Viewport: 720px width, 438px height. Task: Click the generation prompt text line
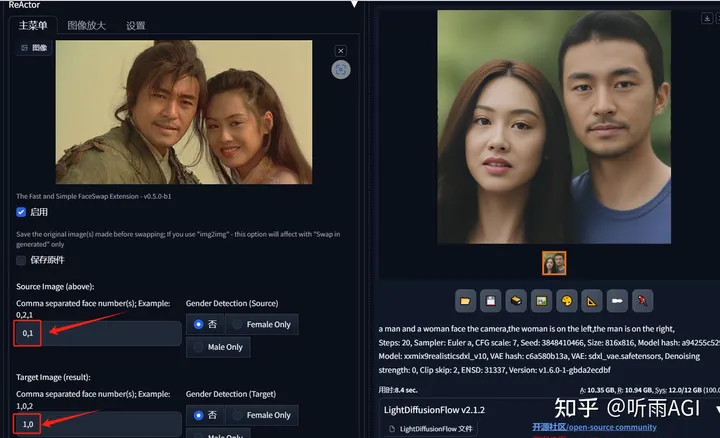(526, 329)
